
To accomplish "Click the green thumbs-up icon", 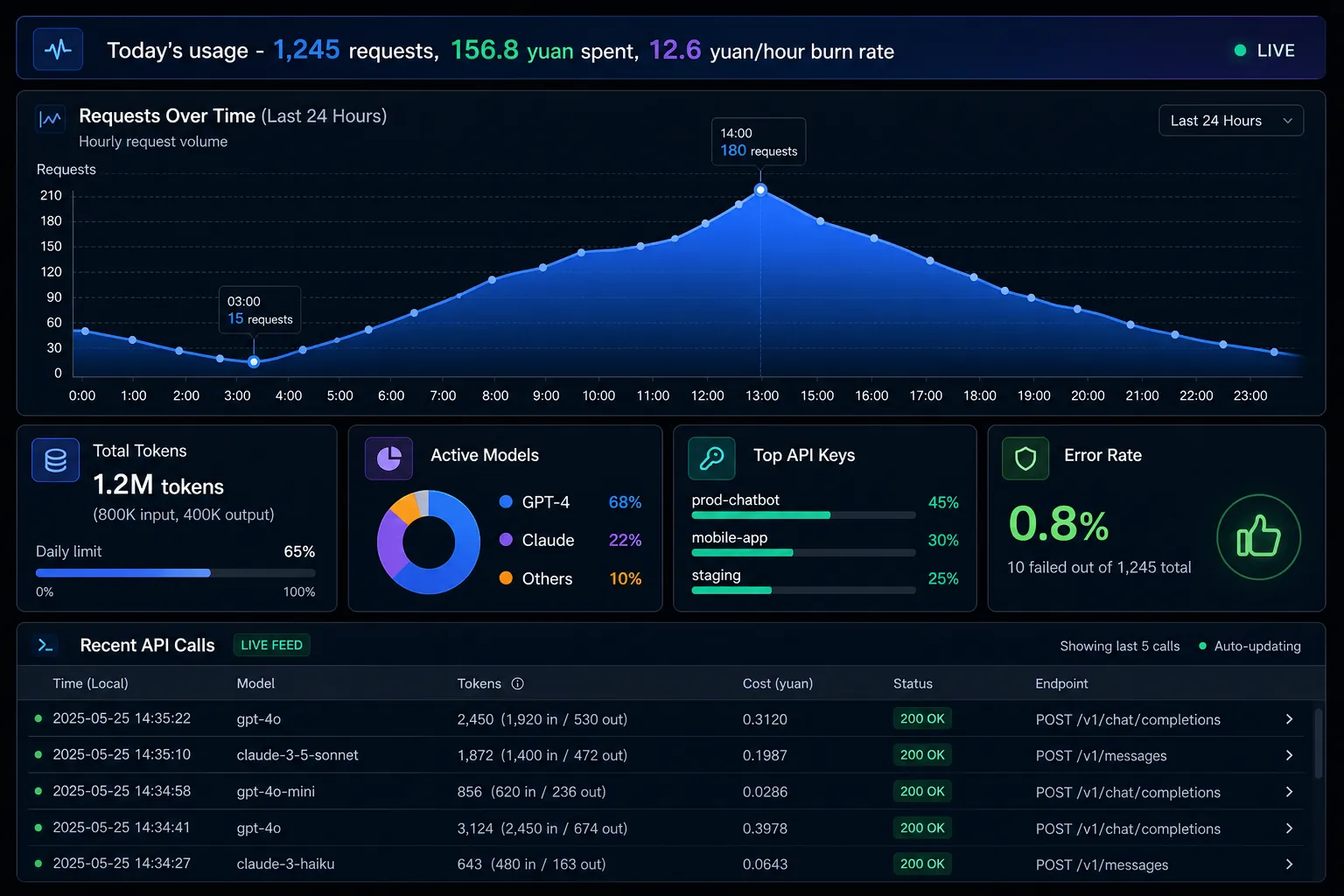I will [x=1258, y=536].
